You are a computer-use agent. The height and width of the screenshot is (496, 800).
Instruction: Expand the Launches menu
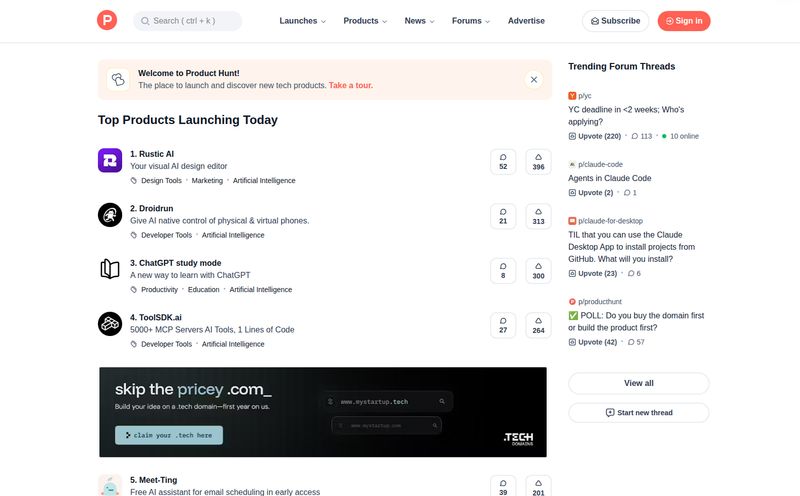click(x=303, y=21)
